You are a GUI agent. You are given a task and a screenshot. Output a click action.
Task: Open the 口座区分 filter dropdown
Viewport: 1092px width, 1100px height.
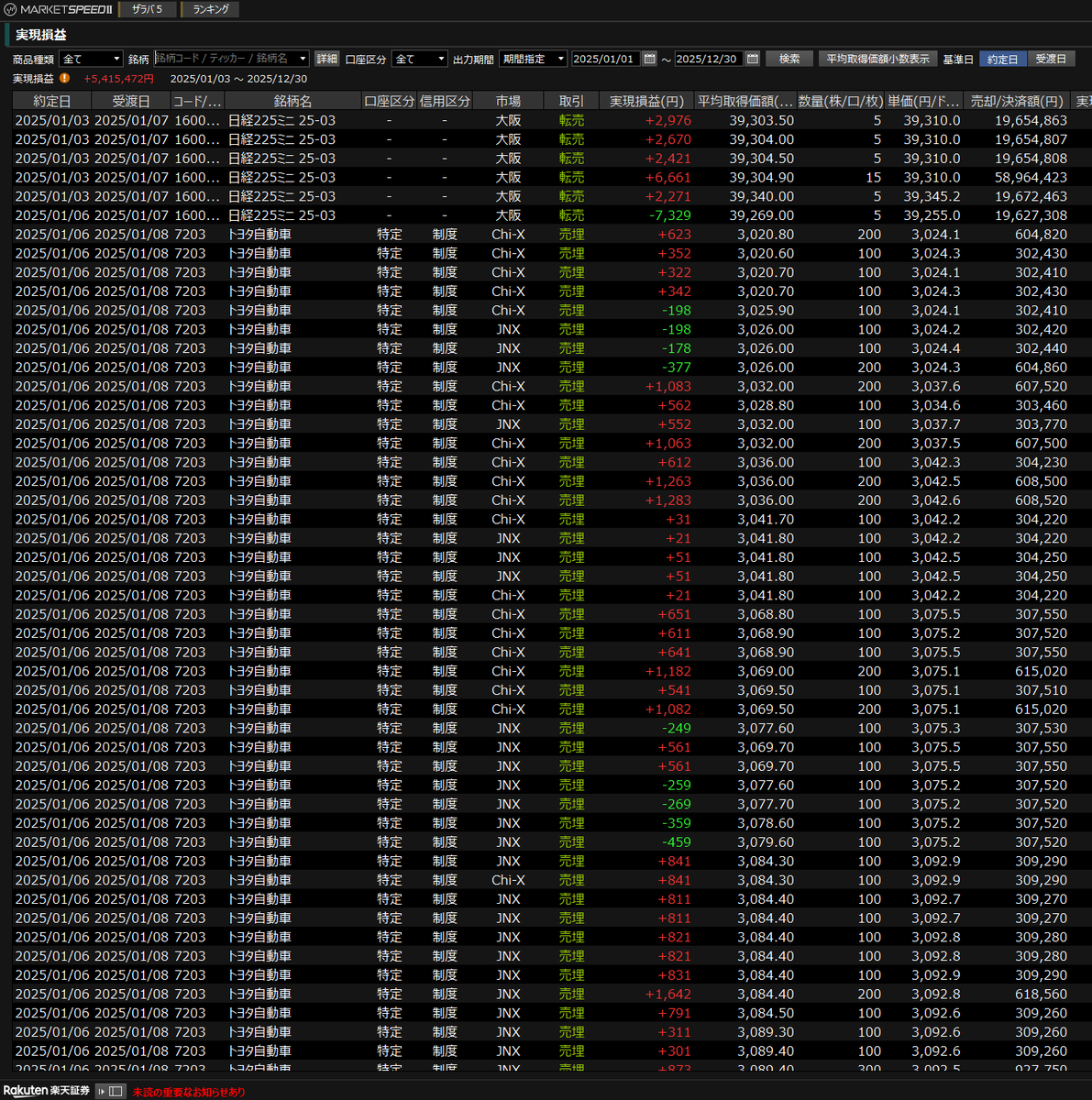(x=419, y=59)
